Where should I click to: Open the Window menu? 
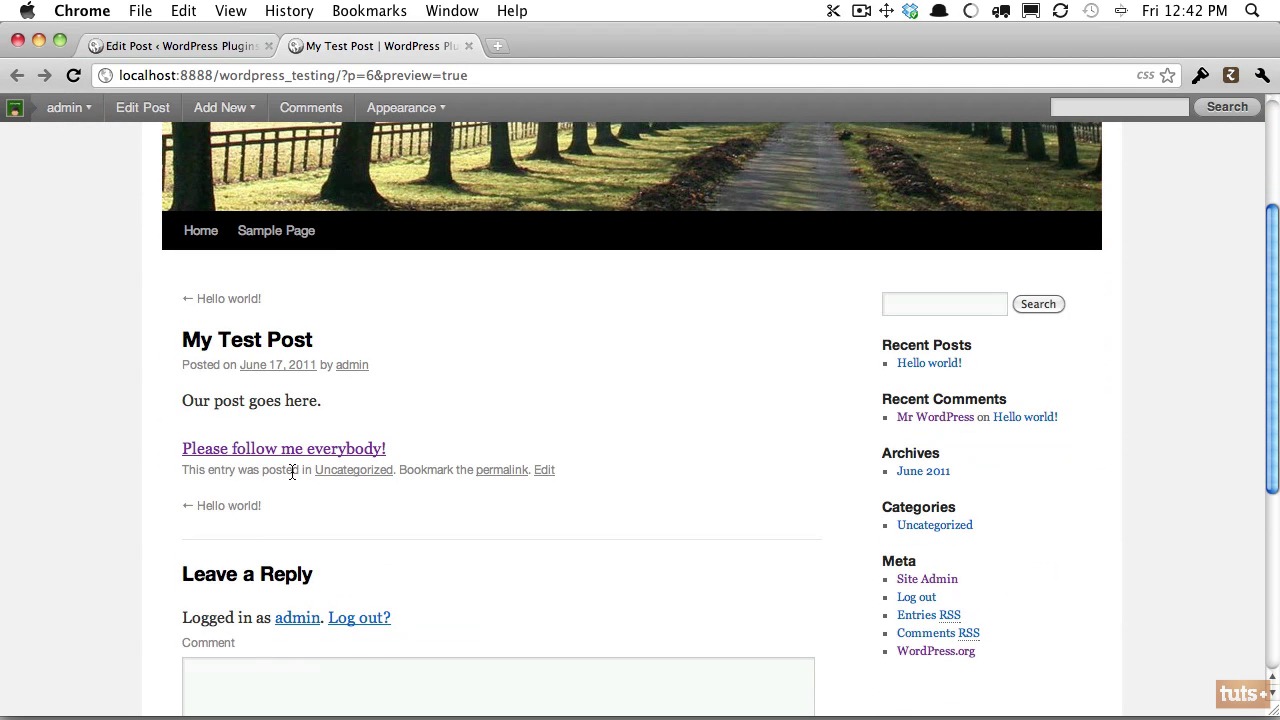click(451, 11)
